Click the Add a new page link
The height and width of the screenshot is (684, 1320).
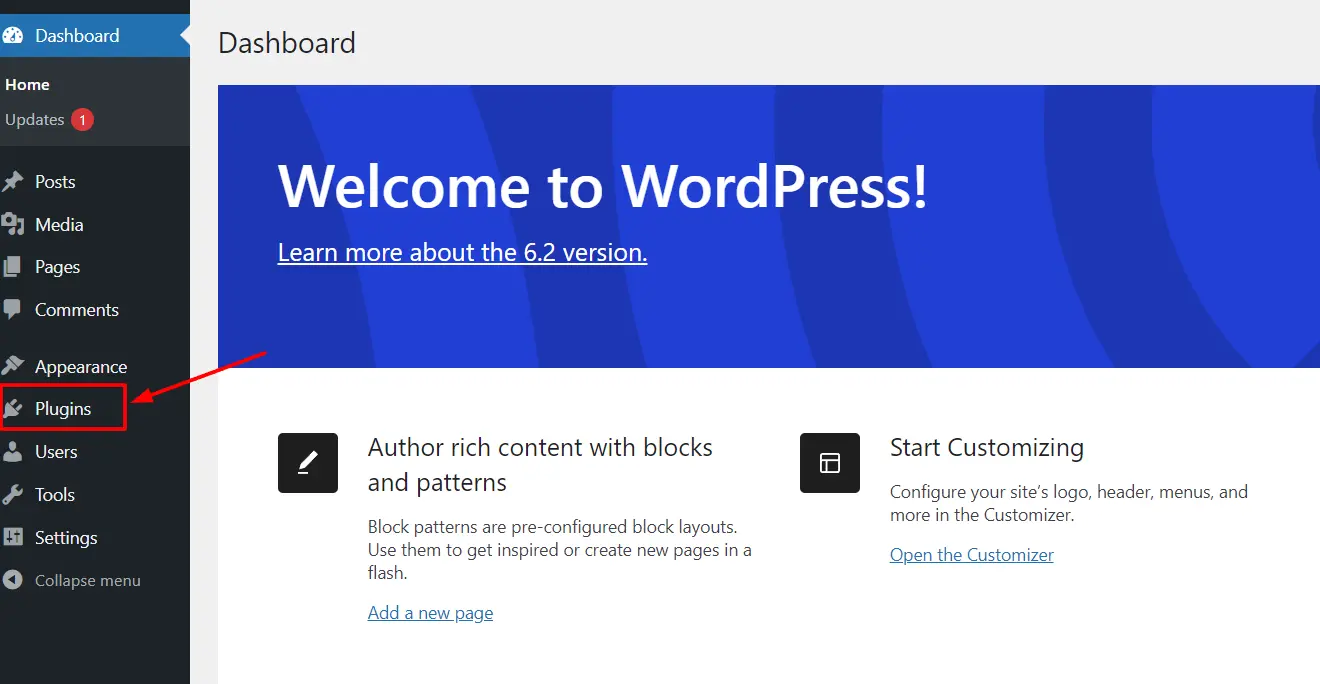point(430,613)
